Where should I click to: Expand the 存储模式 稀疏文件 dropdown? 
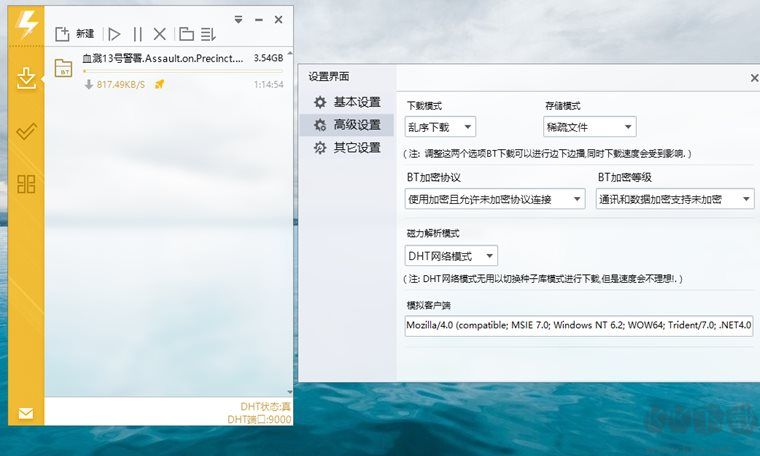589,127
